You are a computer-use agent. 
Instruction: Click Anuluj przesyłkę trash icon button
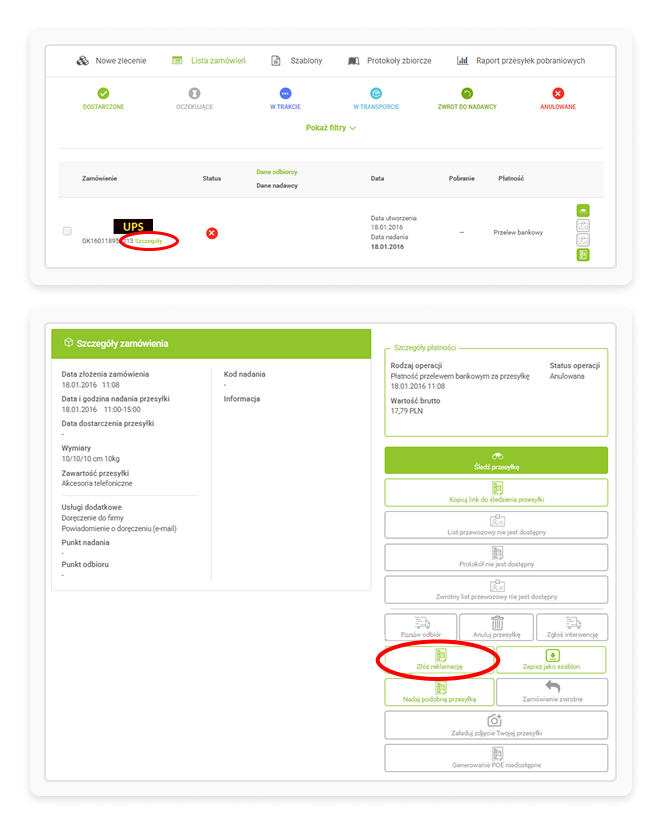tap(496, 627)
